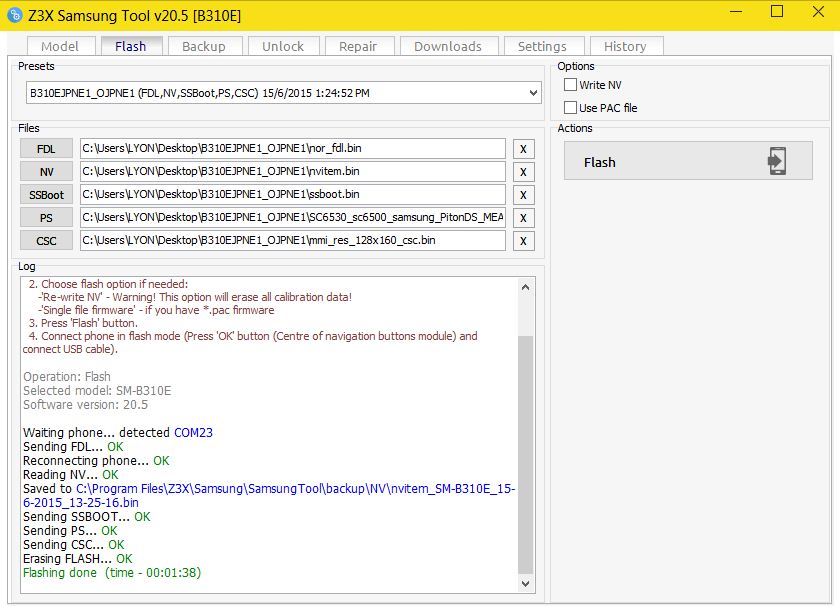Click 'Selected model: SM-B310E' log line

coord(97,391)
